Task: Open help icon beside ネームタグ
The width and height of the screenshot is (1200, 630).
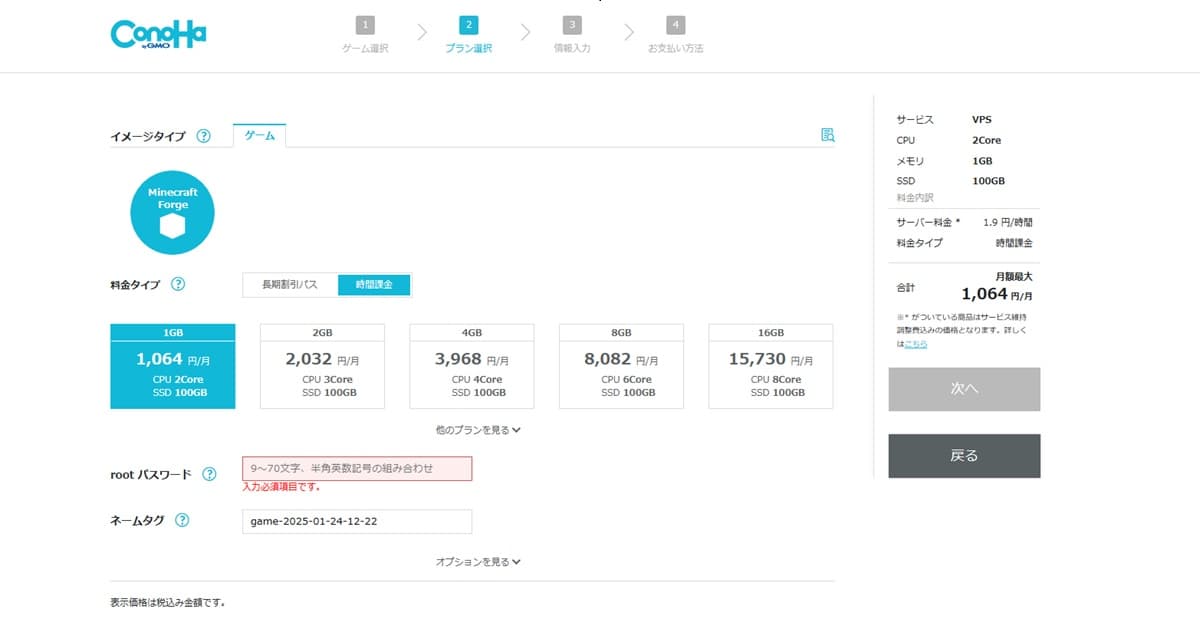Action: point(182,520)
